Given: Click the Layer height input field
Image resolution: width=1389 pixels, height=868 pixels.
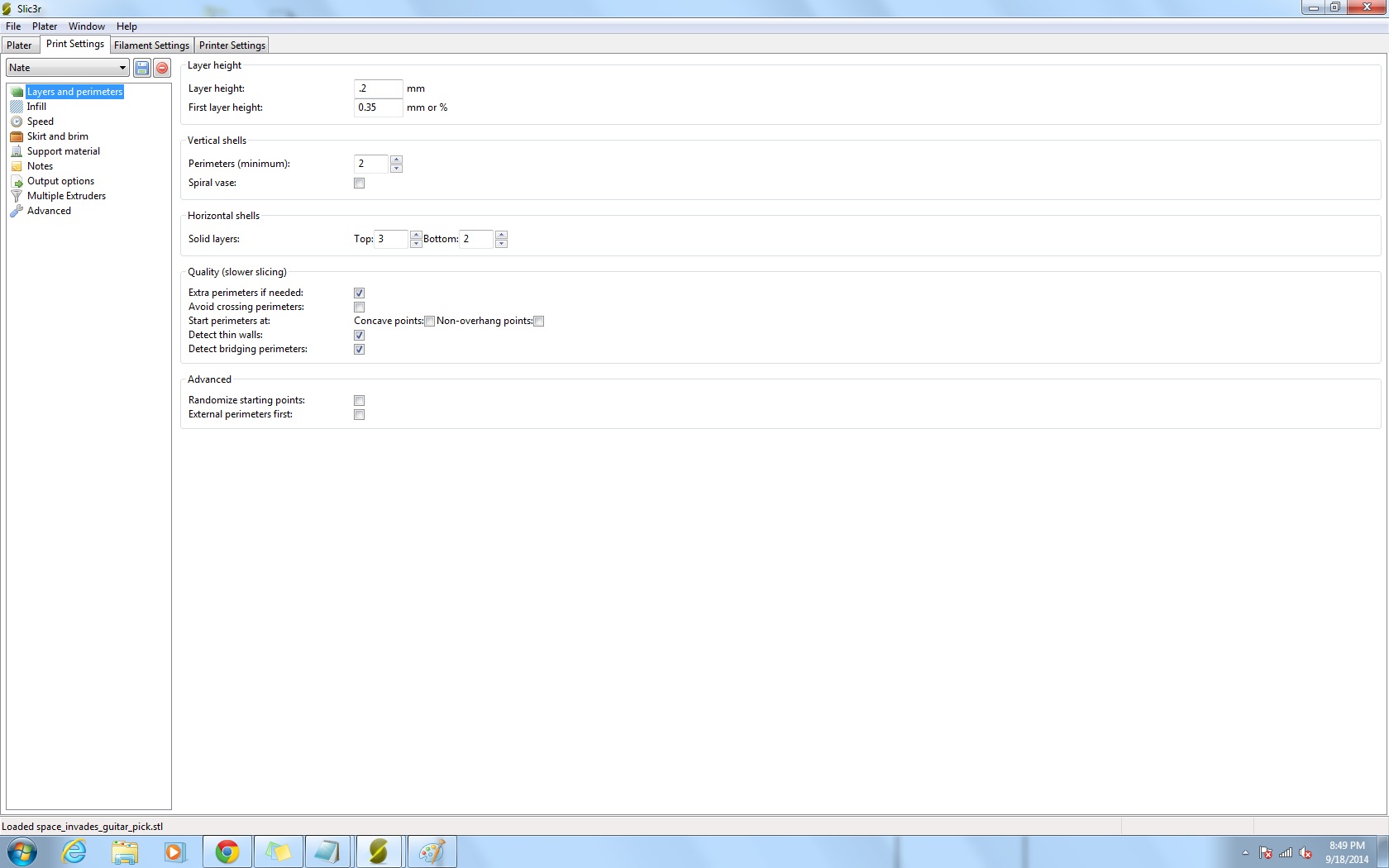Looking at the screenshot, I should (x=379, y=88).
